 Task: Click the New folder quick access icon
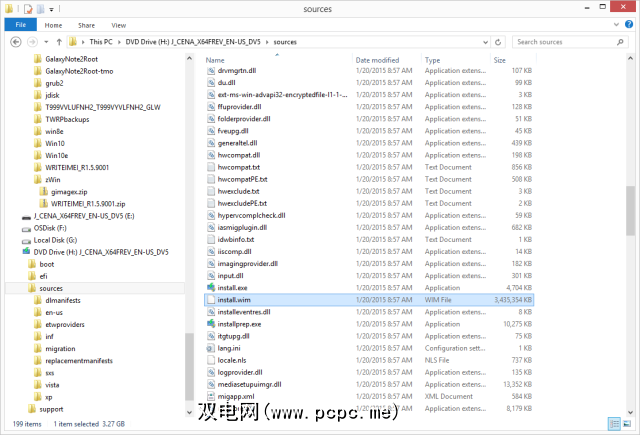pyautogui.click(x=40, y=9)
